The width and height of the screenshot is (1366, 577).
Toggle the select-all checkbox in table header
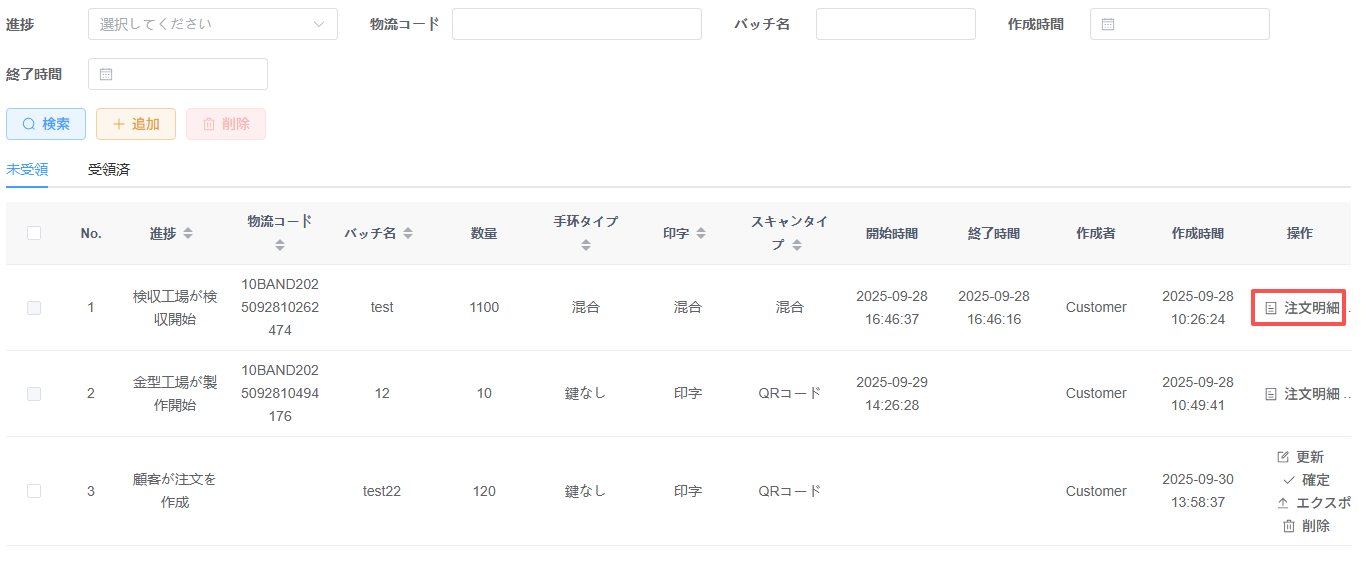click(x=34, y=233)
